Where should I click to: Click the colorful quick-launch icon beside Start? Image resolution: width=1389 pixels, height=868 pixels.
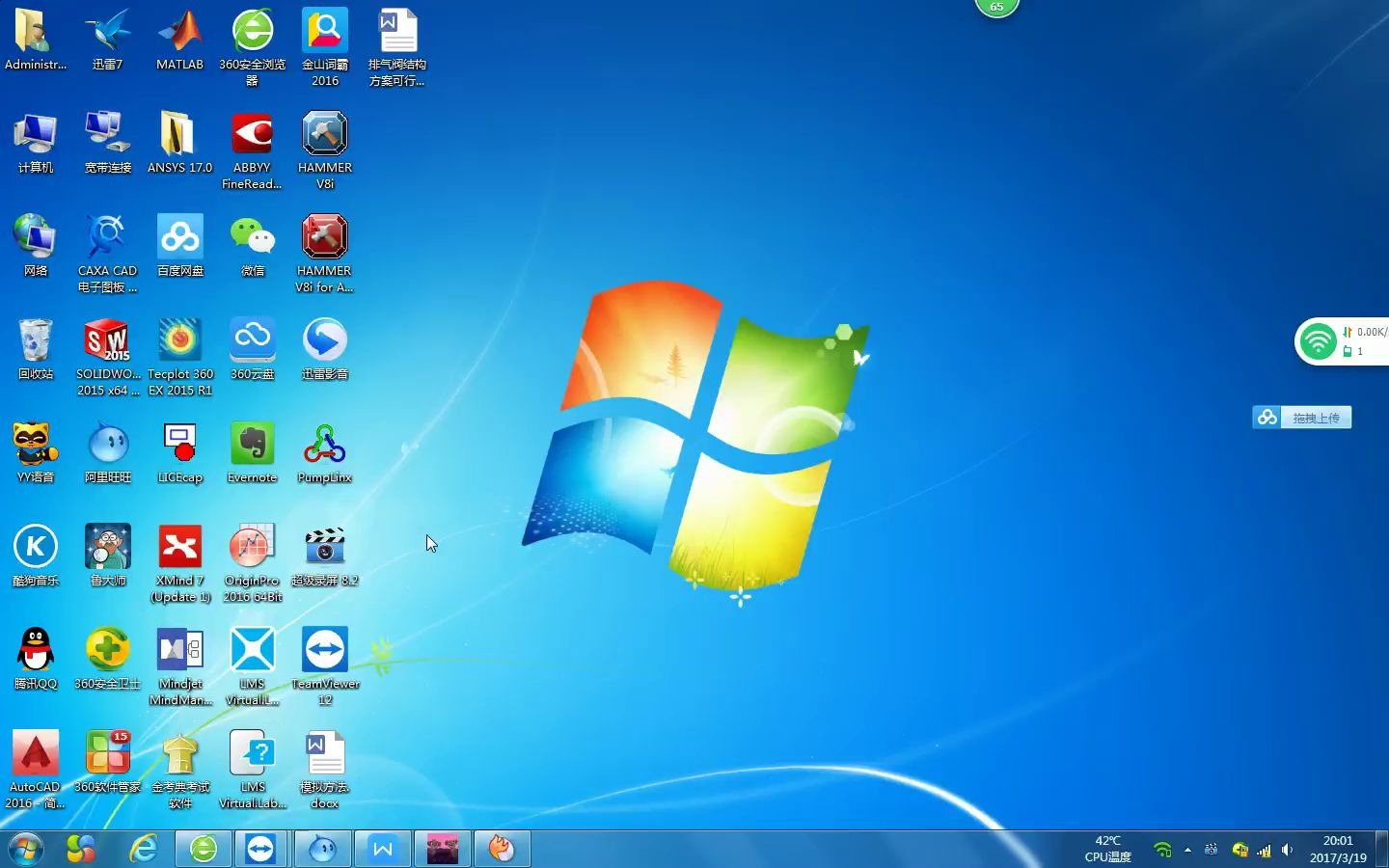pyautogui.click(x=81, y=849)
